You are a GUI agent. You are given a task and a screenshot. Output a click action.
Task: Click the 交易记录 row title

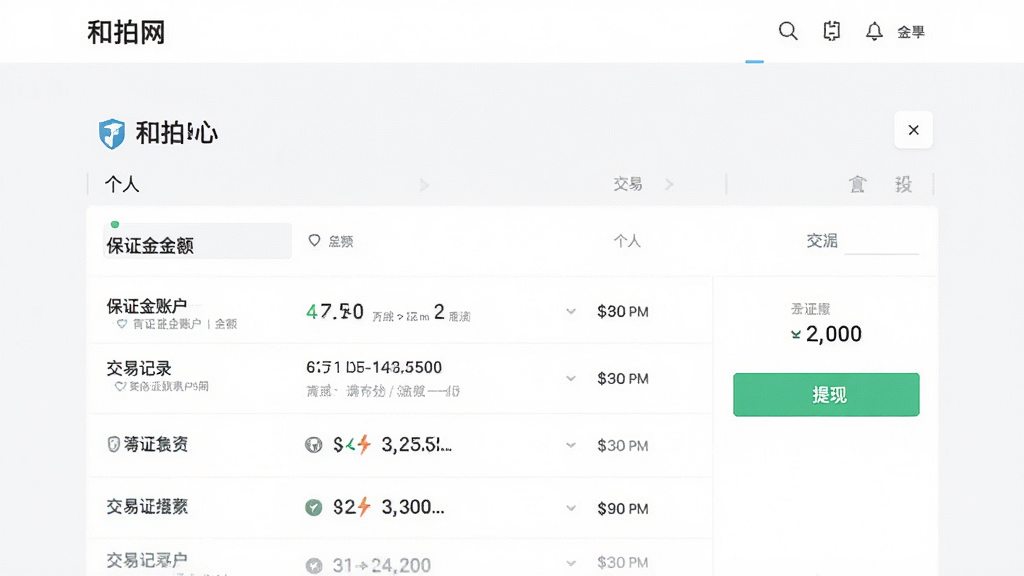tap(139, 368)
